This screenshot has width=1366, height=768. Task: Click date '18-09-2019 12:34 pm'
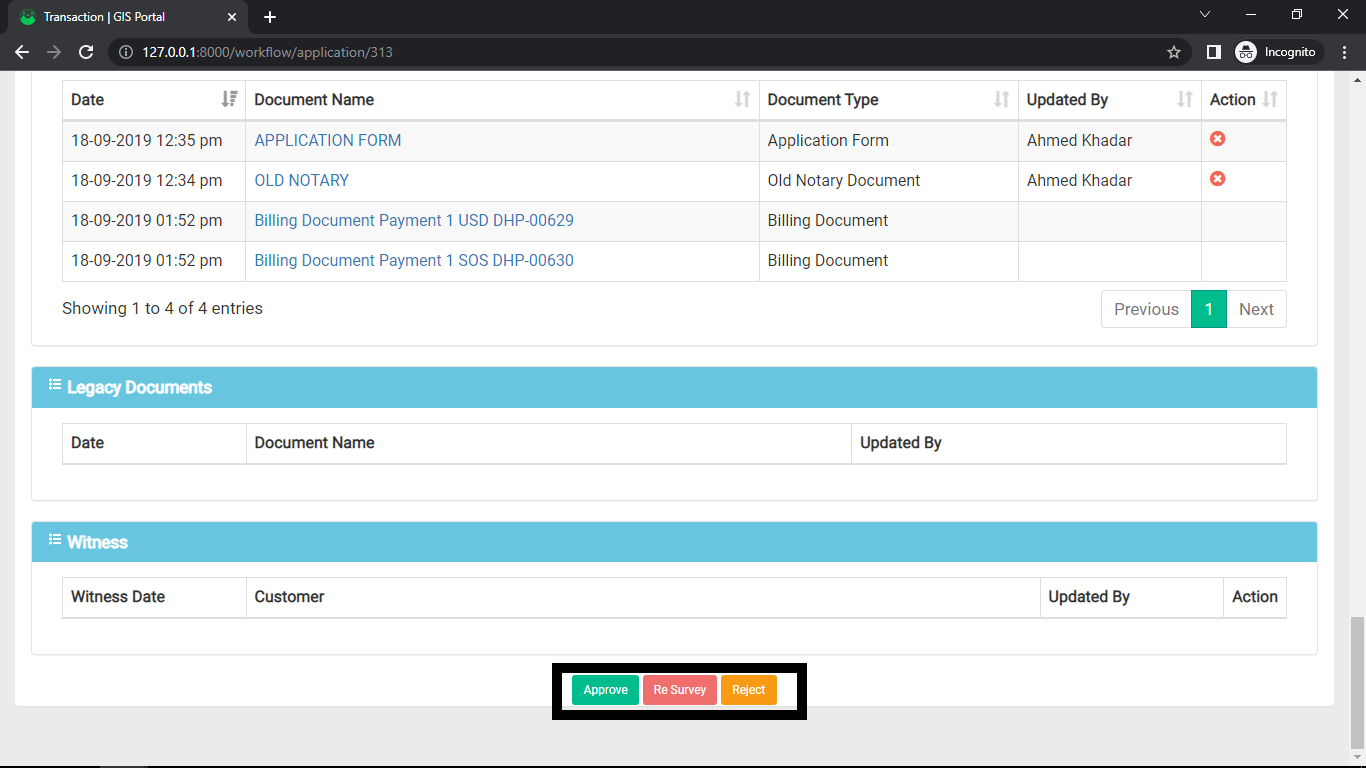point(147,180)
